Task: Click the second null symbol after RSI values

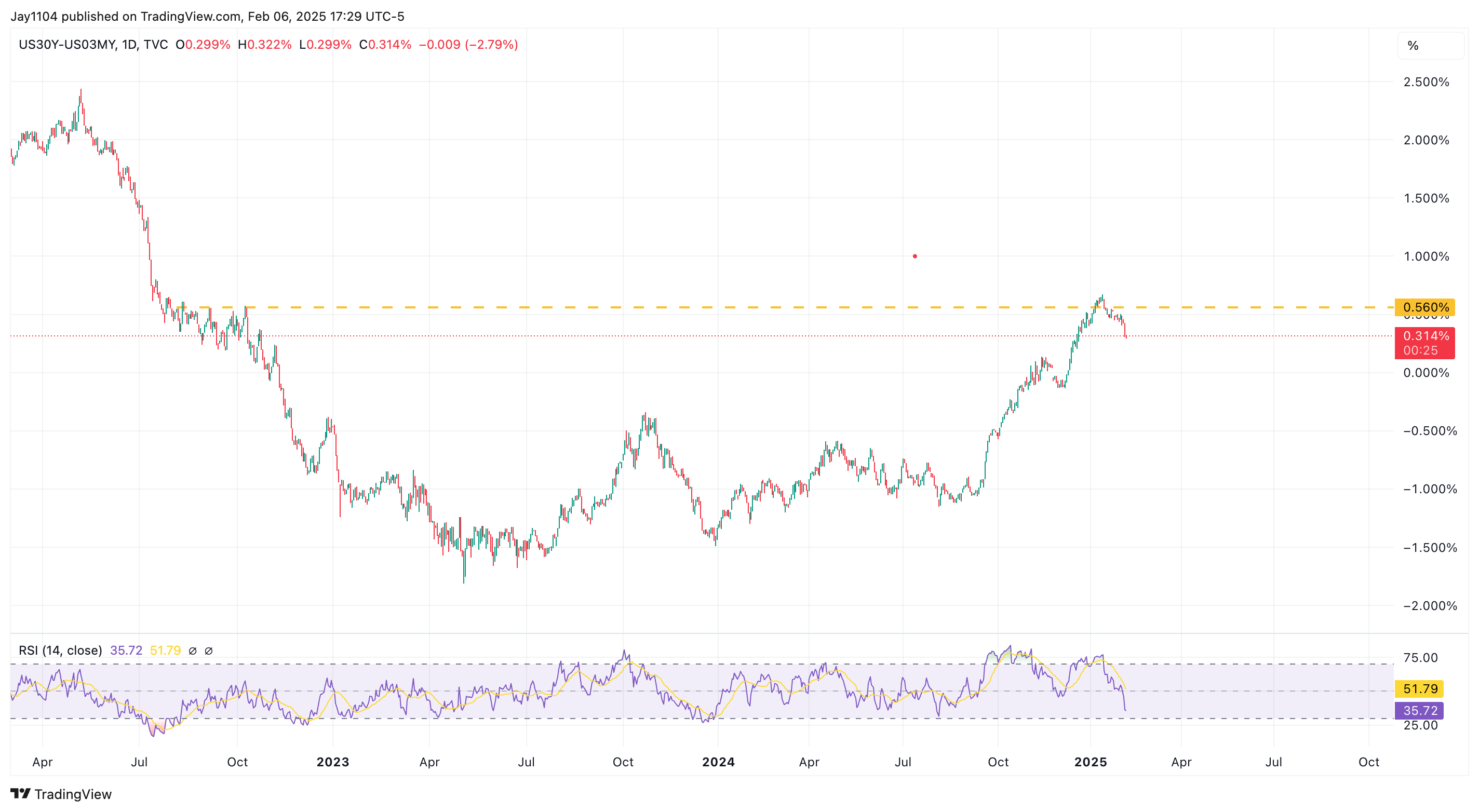Action: tap(209, 651)
